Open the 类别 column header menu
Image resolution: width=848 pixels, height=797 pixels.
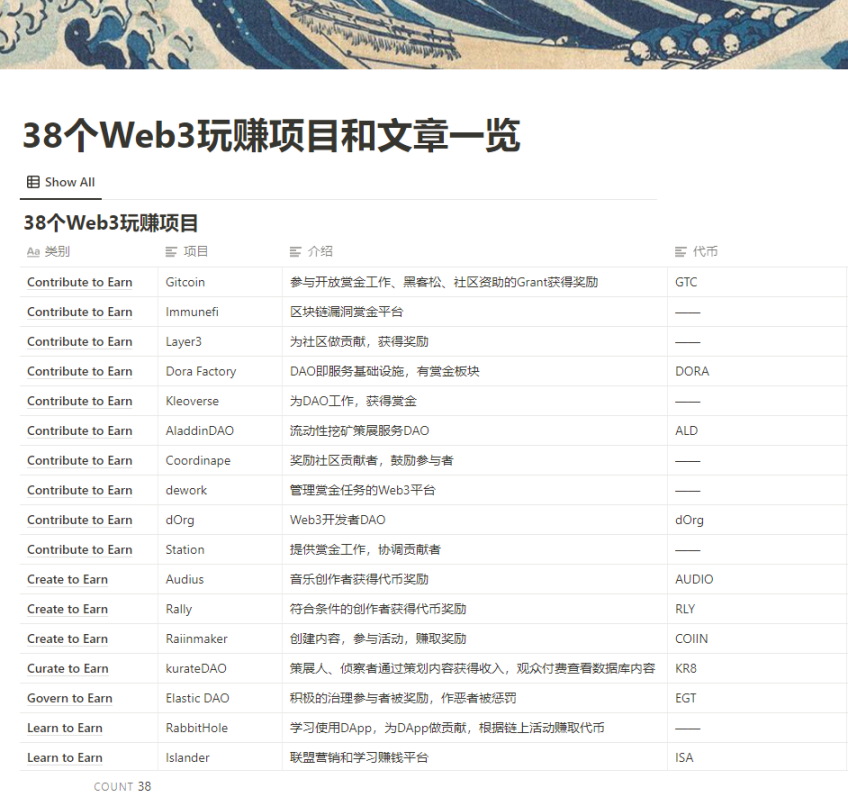coord(57,252)
